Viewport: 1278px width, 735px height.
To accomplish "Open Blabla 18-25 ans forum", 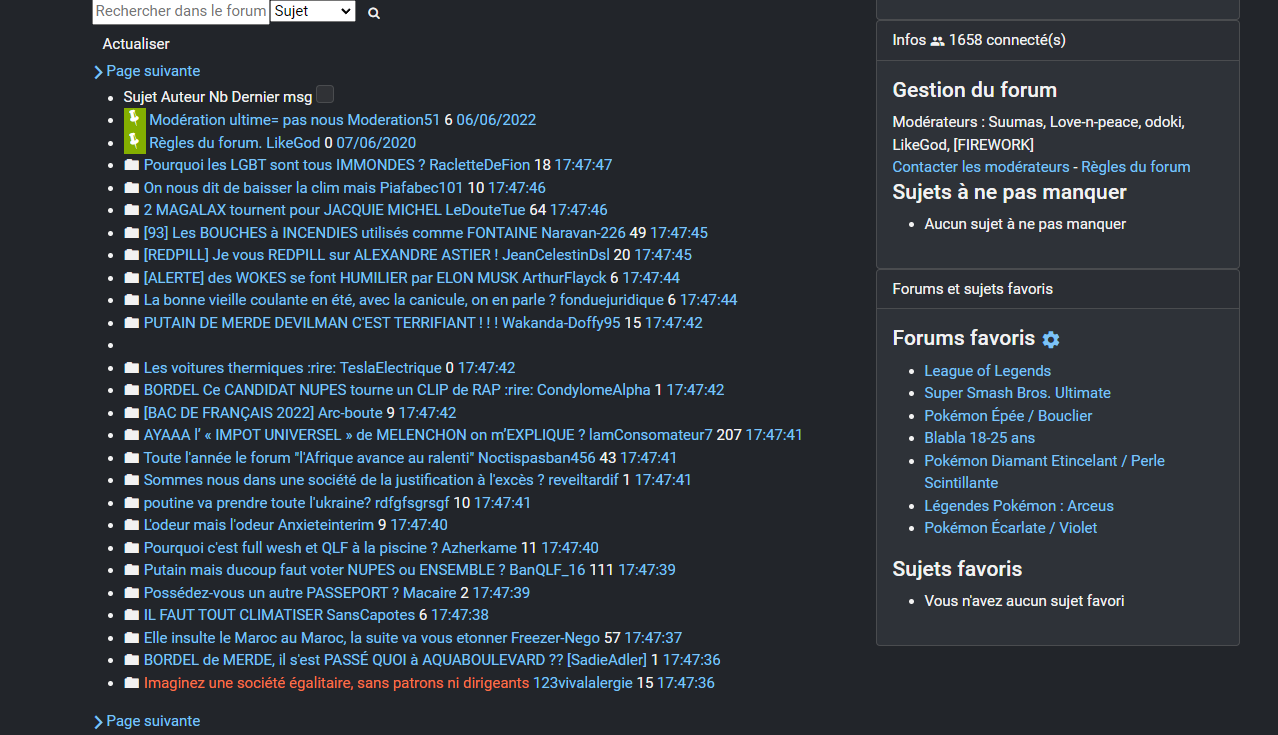I will coord(979,438).
